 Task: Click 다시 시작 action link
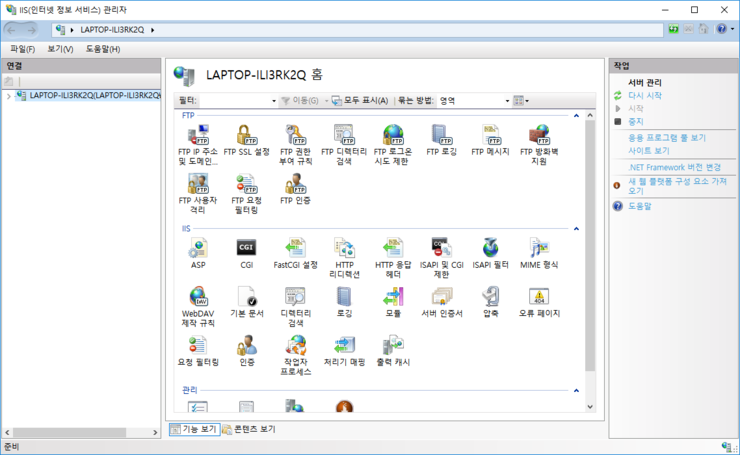[645, 96]
